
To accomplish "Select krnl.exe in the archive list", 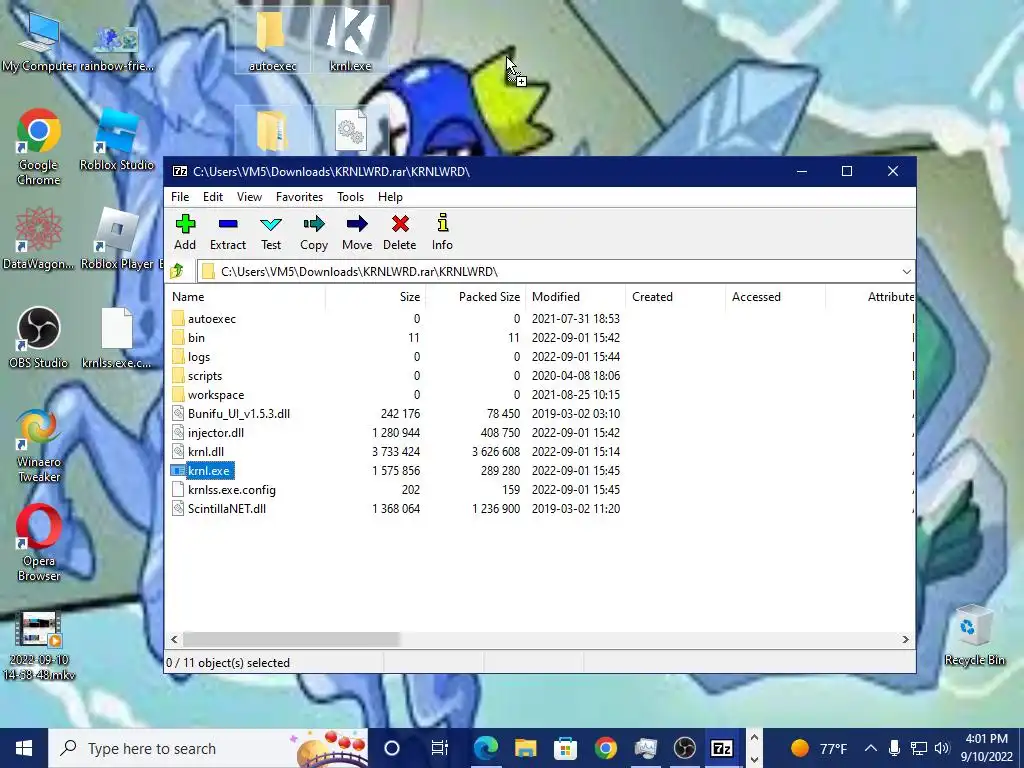I will [x=208, y=470].
